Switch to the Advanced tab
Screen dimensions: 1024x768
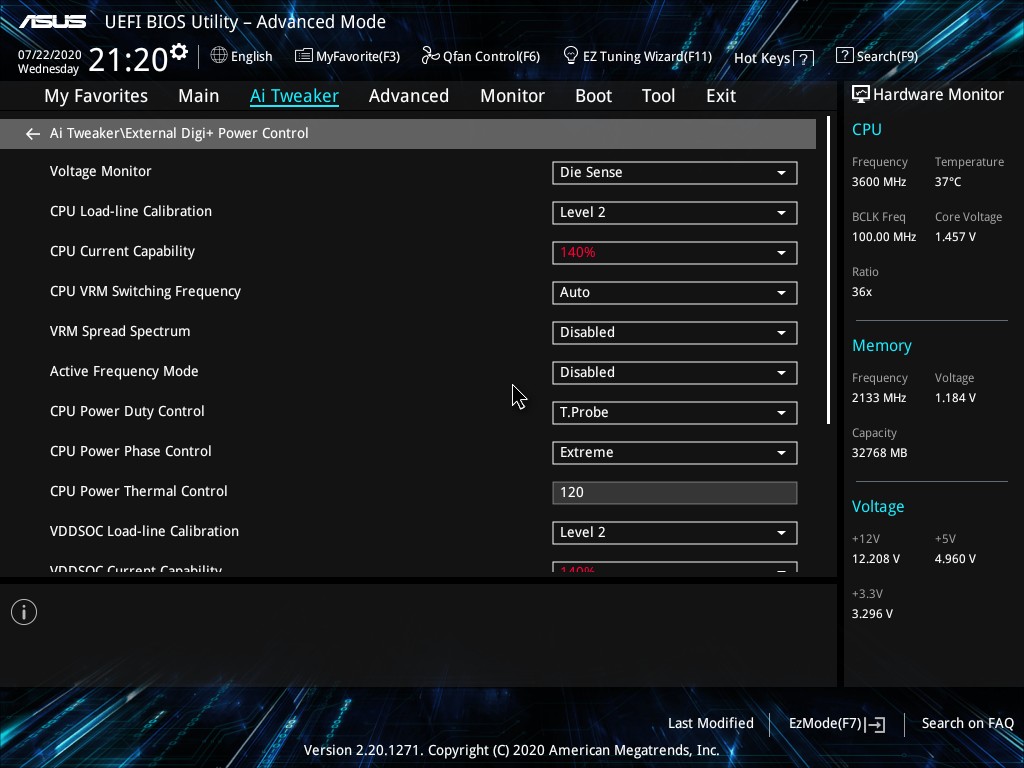408,96
